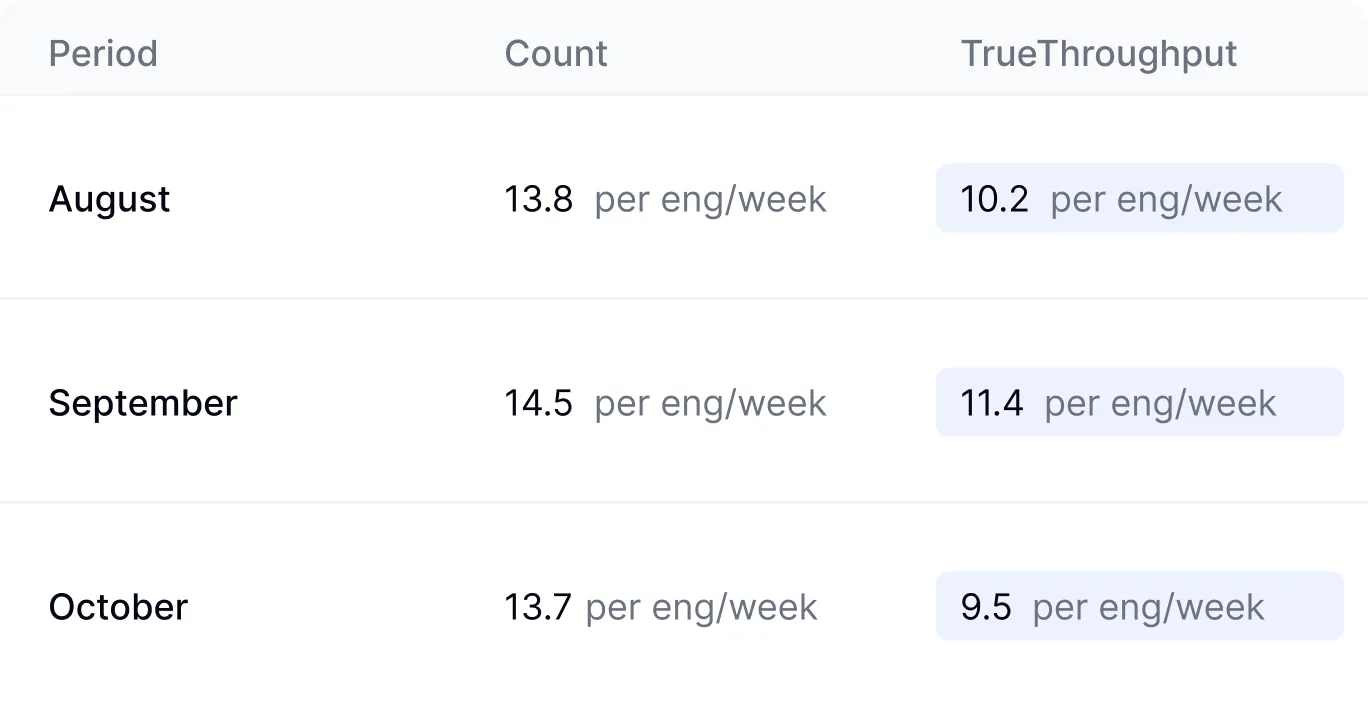This screenshot has width=1368, height=708.
Task: Click per eng/week text in September TrueThroughput
Action: tap(1161, 404)
